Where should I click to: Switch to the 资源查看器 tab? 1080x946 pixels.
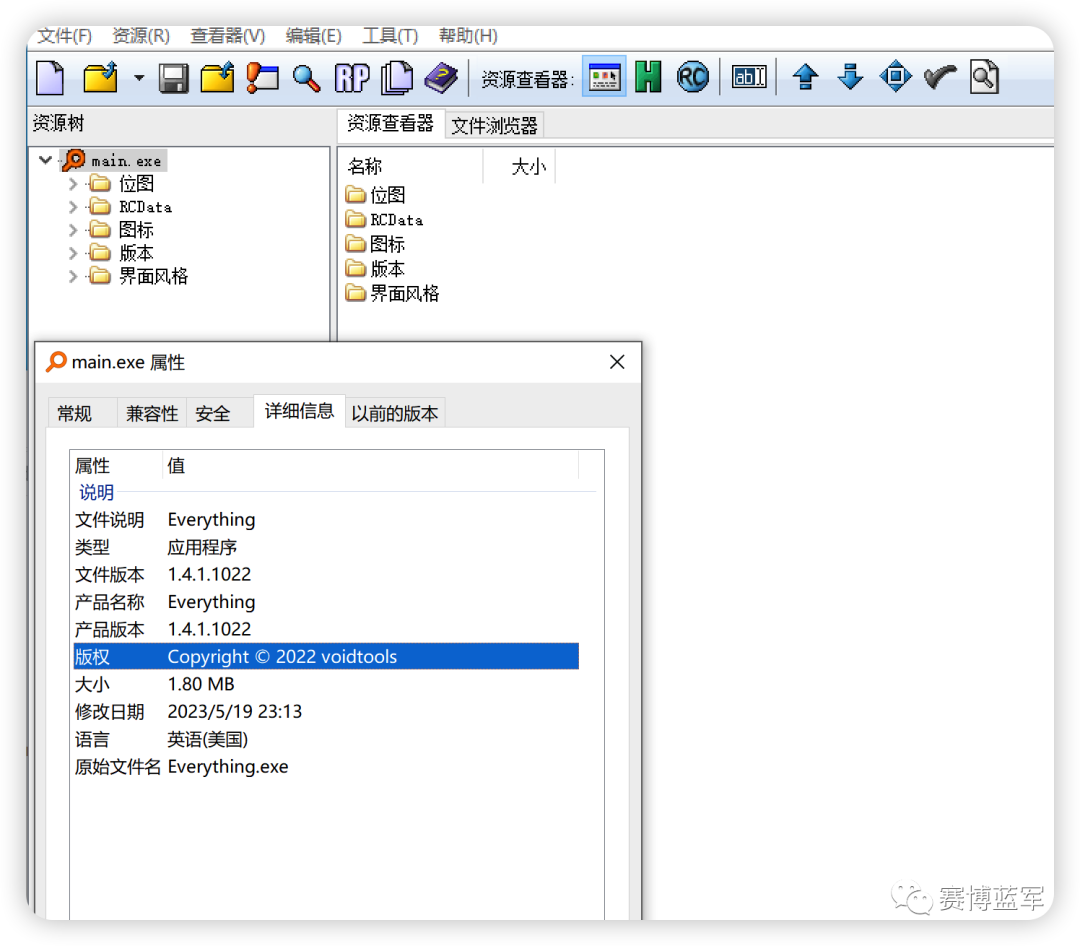[390, 123]
